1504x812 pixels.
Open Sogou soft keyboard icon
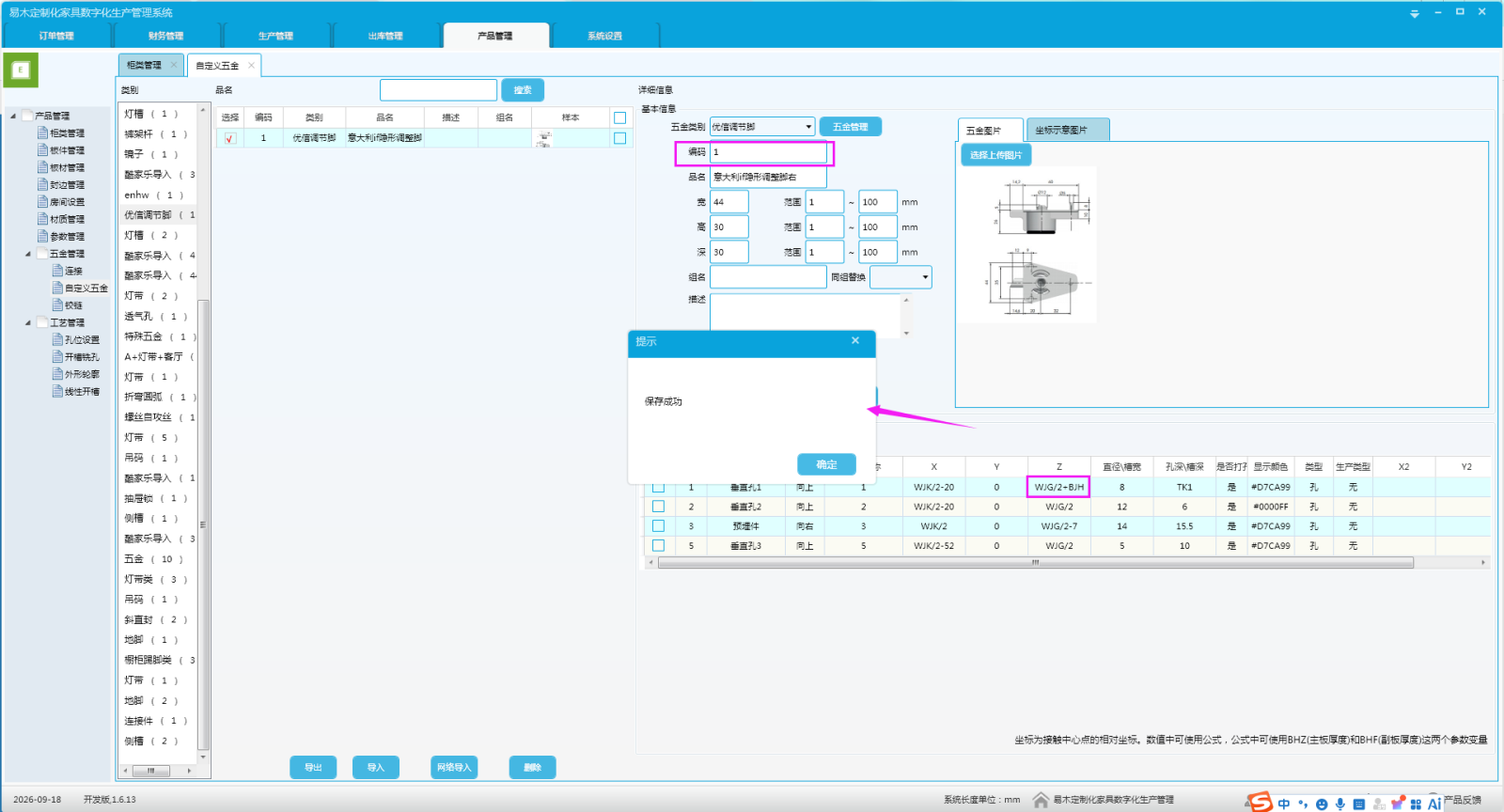click(1358, 804)
